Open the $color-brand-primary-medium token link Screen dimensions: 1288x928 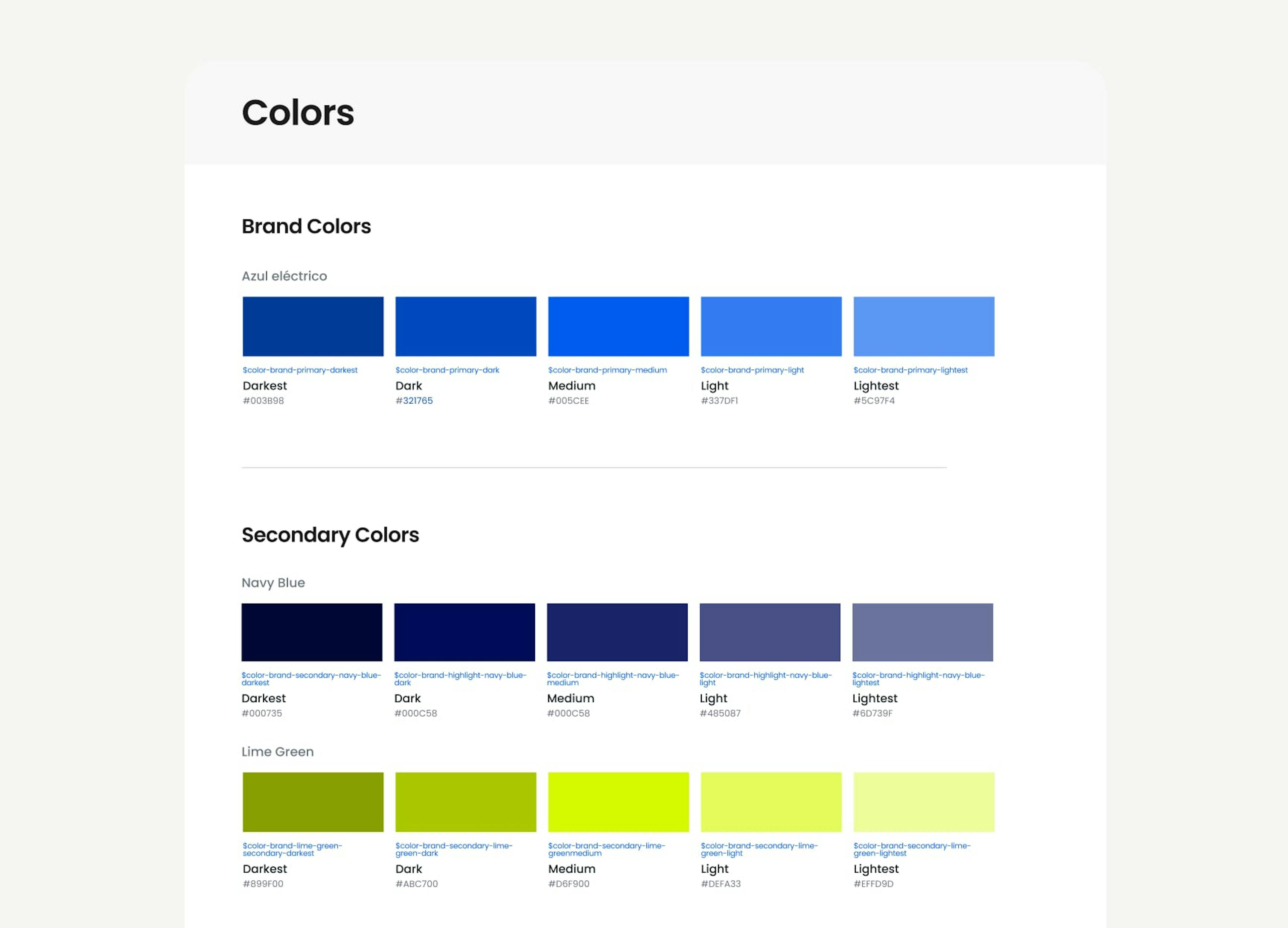point(607,370)
